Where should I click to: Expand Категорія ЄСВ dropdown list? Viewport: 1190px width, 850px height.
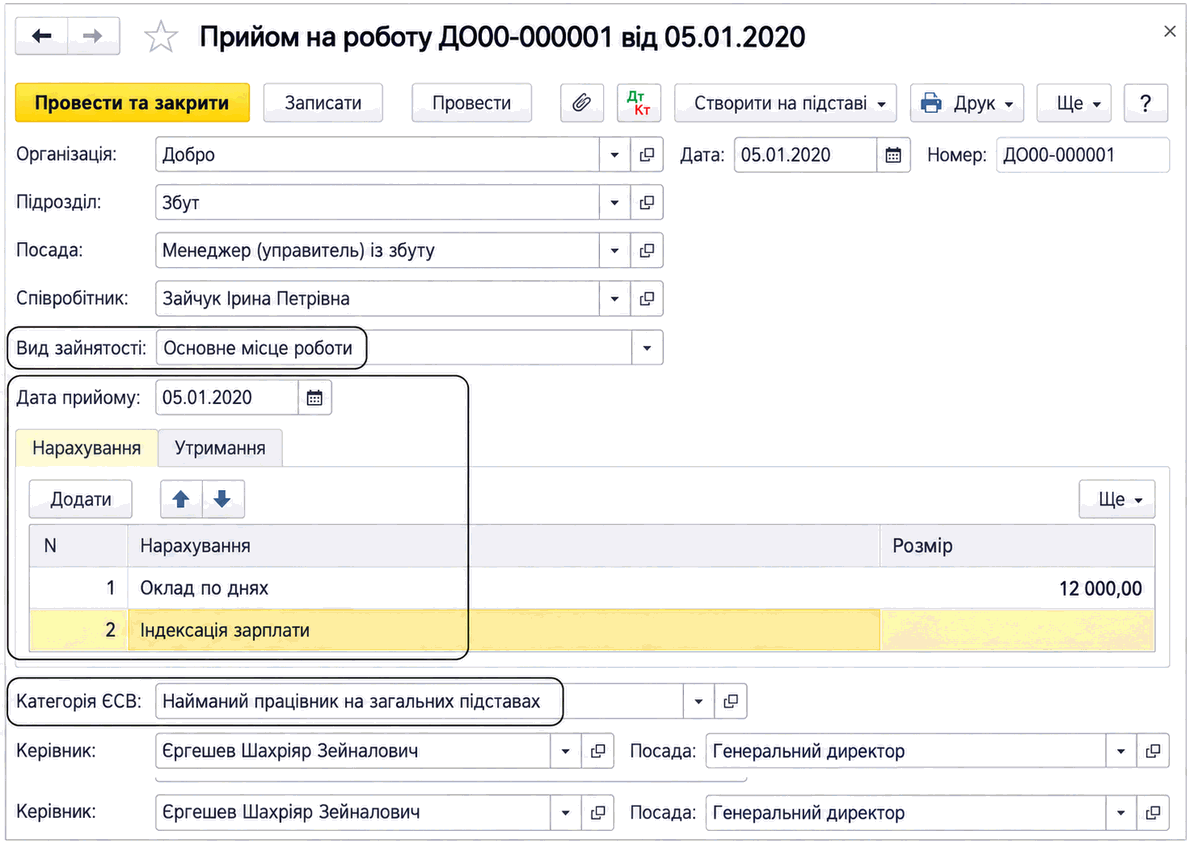pos(698,701)
